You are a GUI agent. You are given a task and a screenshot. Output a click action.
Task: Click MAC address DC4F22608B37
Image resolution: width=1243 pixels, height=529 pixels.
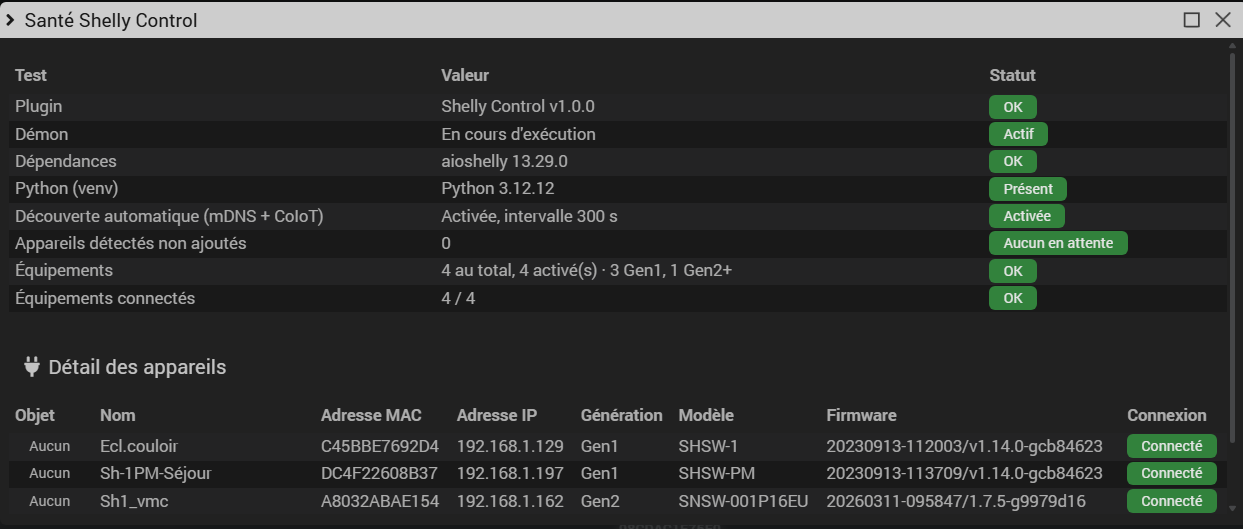click(x=379, y=473)
